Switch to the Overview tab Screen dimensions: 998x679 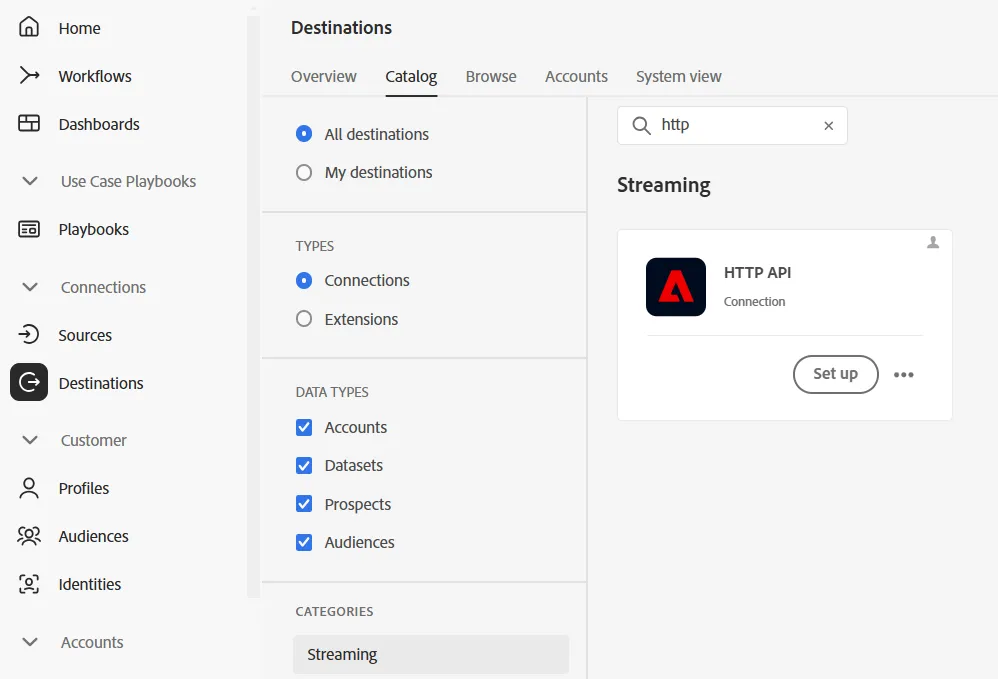point(323,76)
